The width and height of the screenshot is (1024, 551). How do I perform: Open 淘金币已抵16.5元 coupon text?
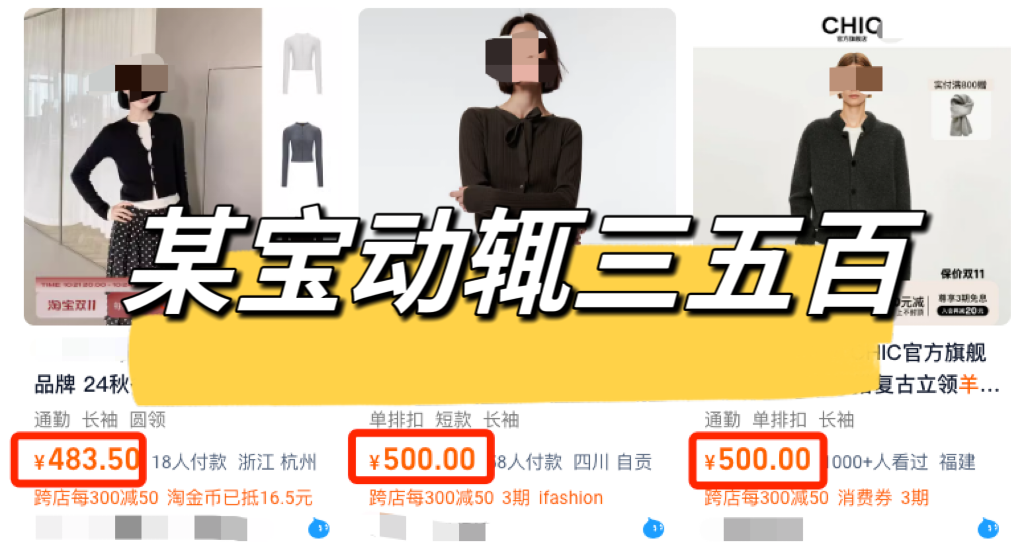(x=240, y=497)
